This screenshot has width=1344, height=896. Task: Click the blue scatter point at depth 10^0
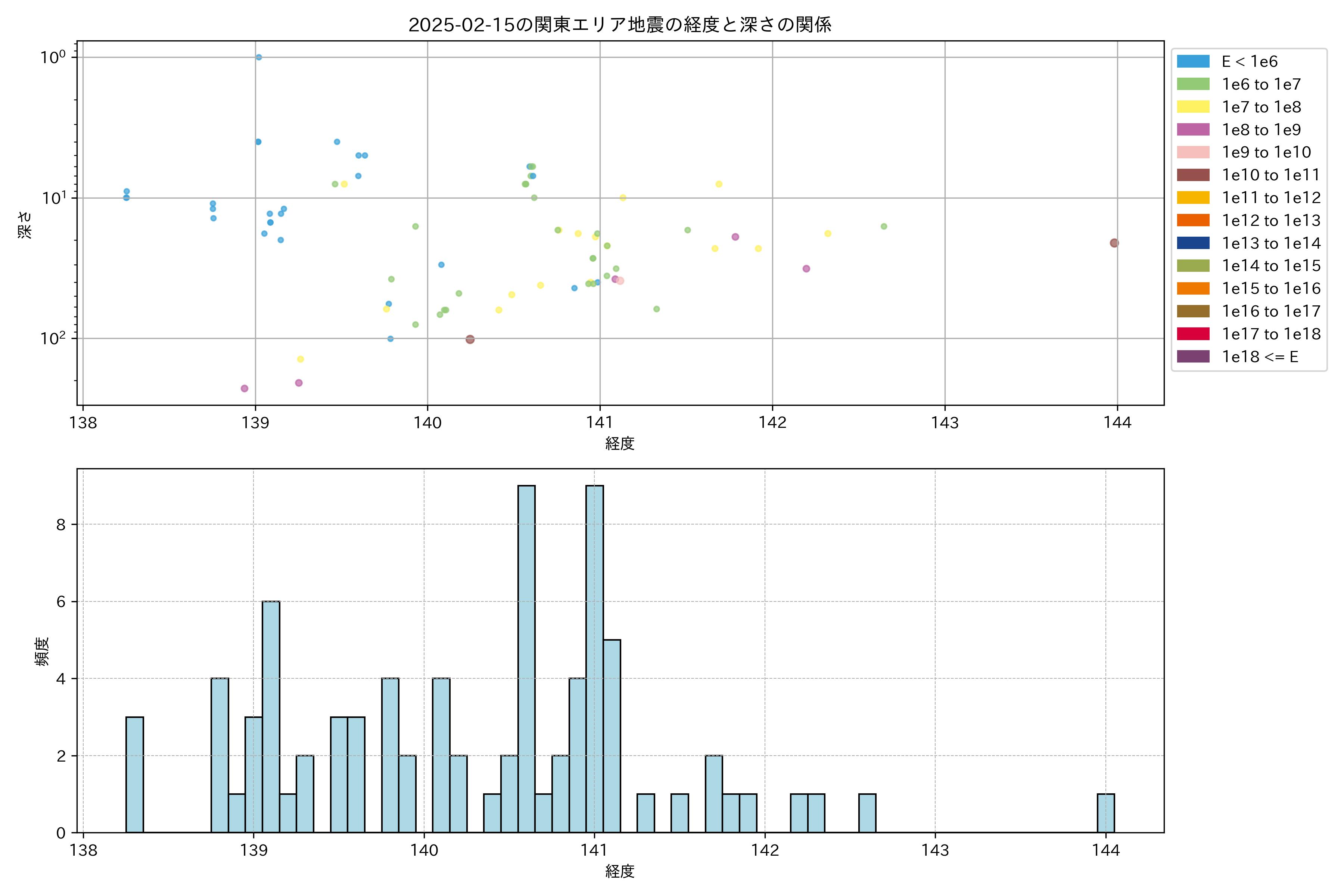(x=259, y=57)
